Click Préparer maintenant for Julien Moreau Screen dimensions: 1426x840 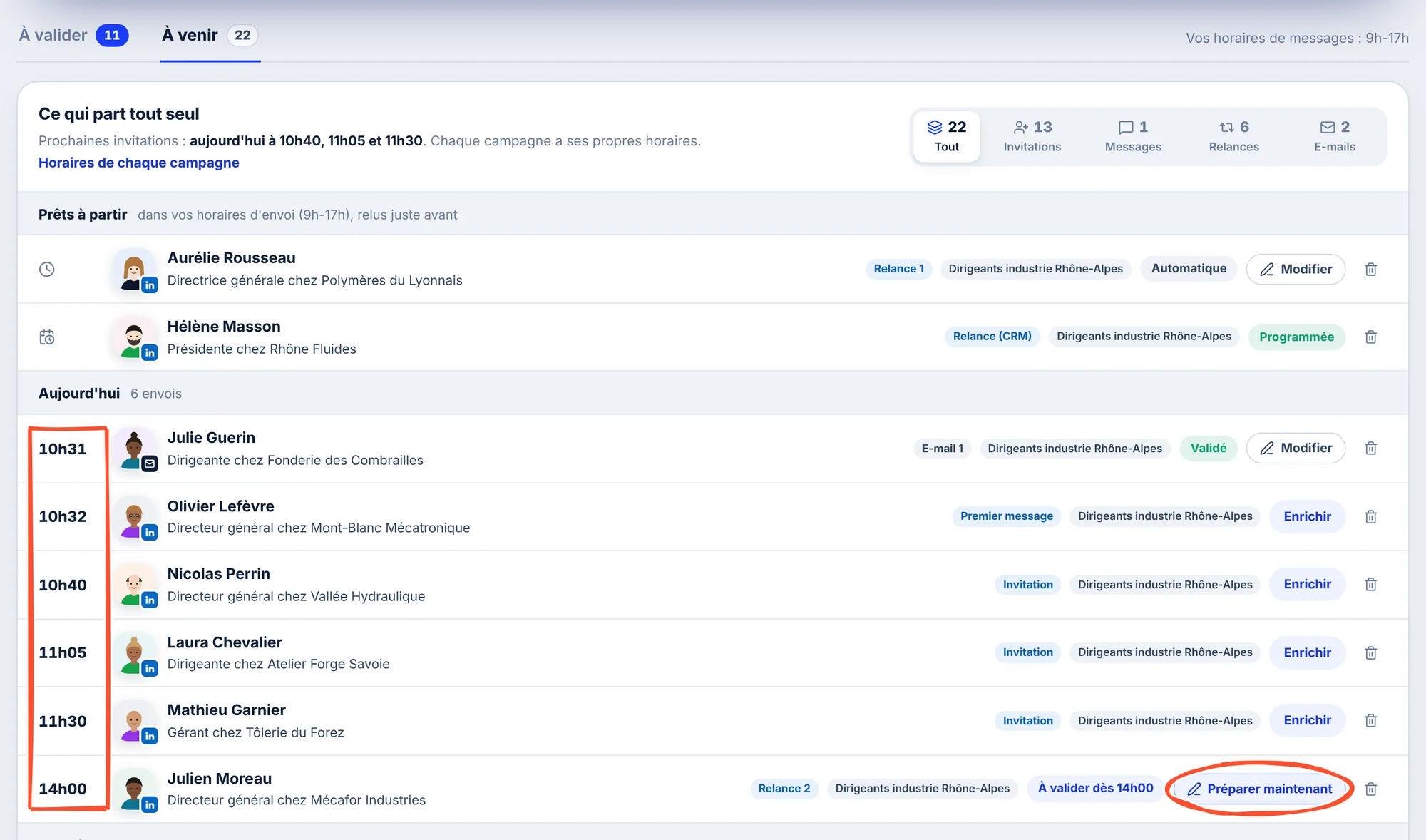click(x=1260, y=789)
